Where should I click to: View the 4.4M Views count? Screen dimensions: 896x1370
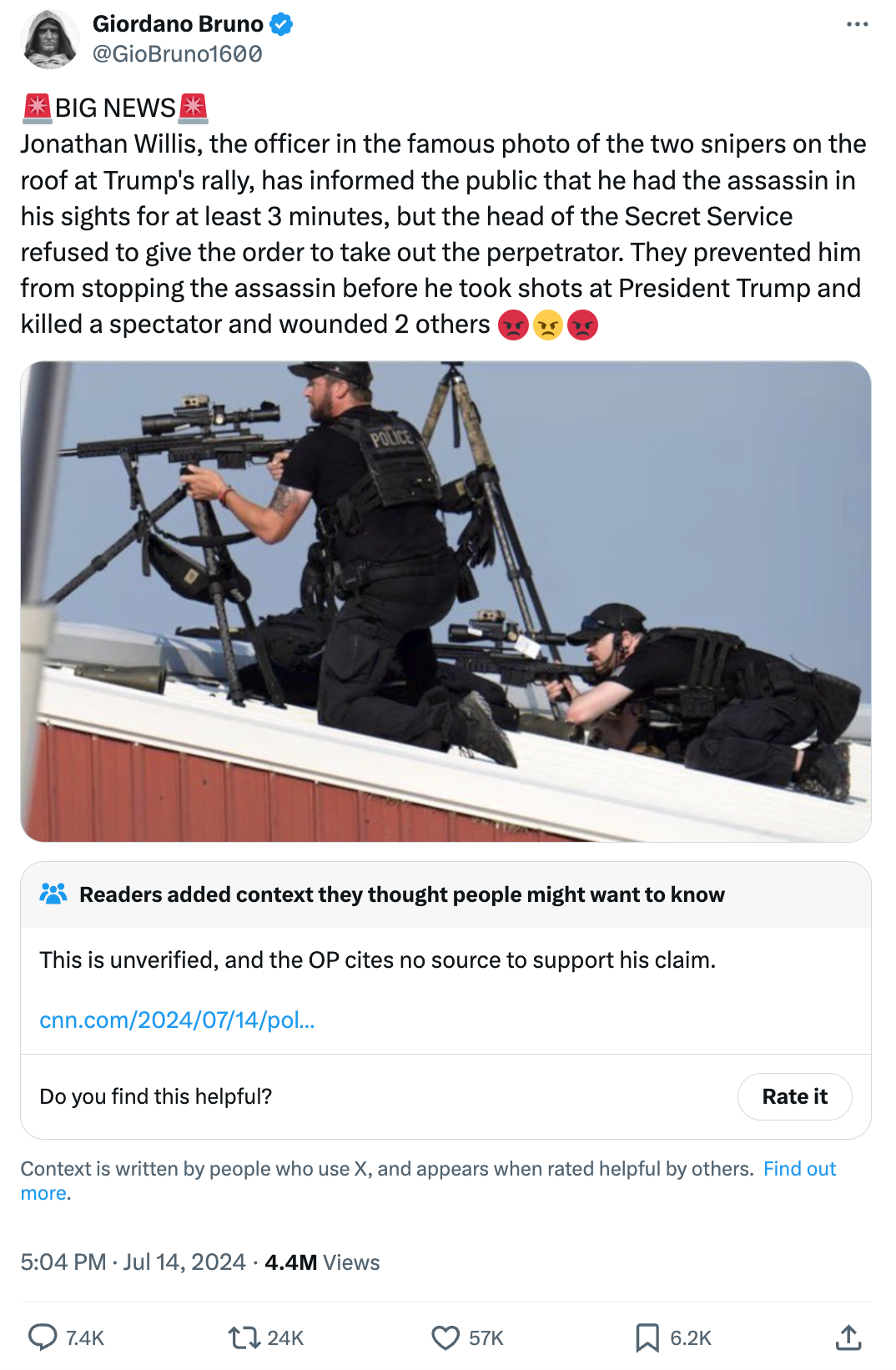click(x=322, y=1262)
